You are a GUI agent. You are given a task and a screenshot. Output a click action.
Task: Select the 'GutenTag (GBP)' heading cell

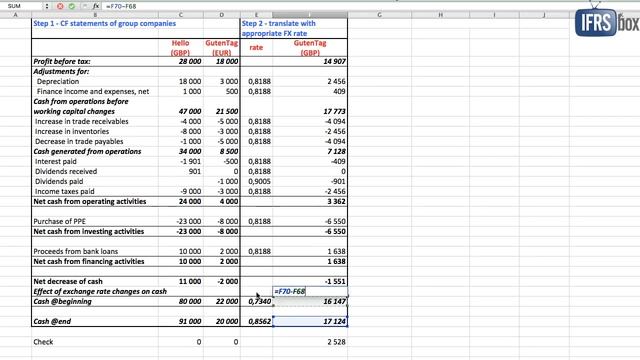point(310,48)
